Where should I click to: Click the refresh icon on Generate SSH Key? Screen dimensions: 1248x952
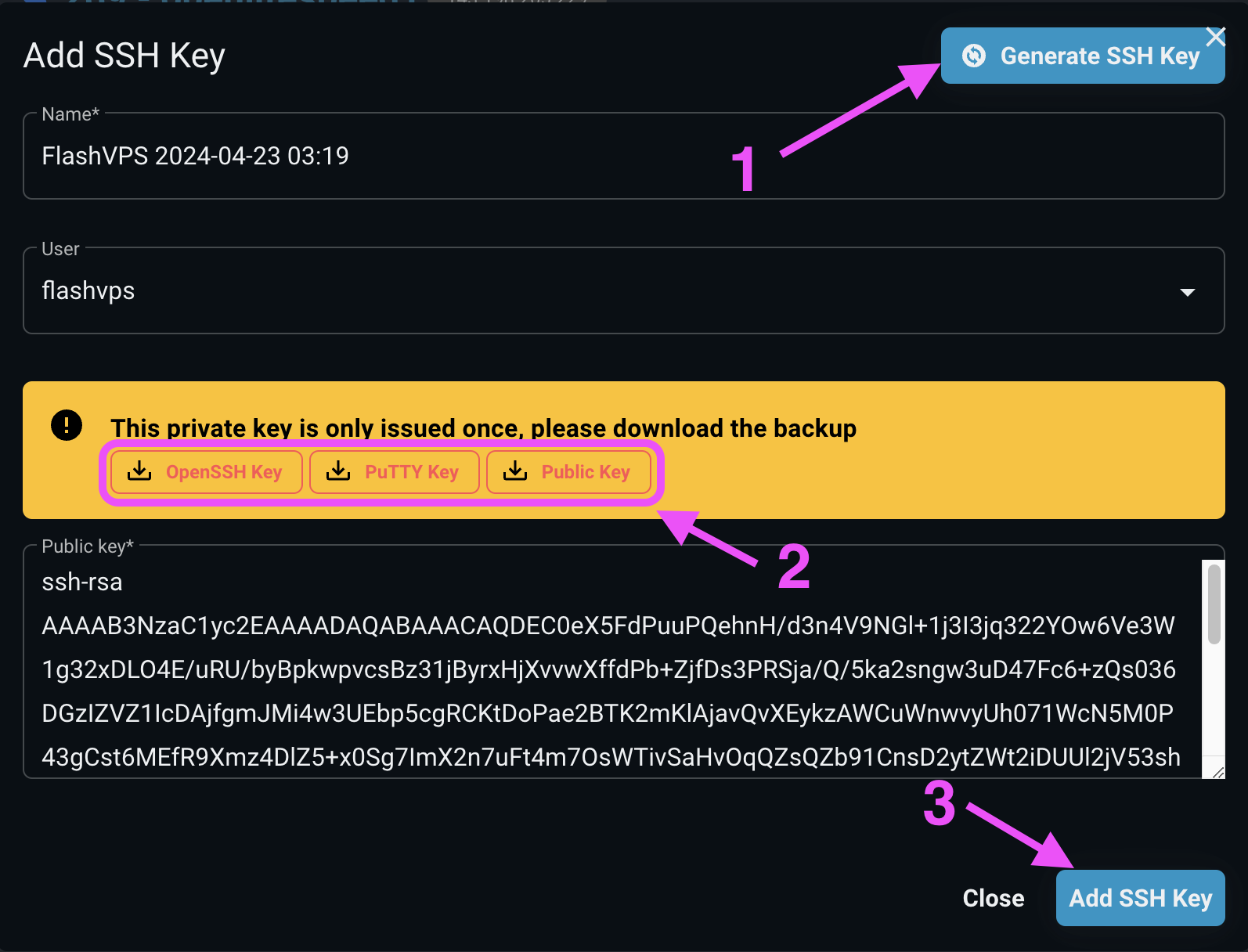(x=974, y=56)
